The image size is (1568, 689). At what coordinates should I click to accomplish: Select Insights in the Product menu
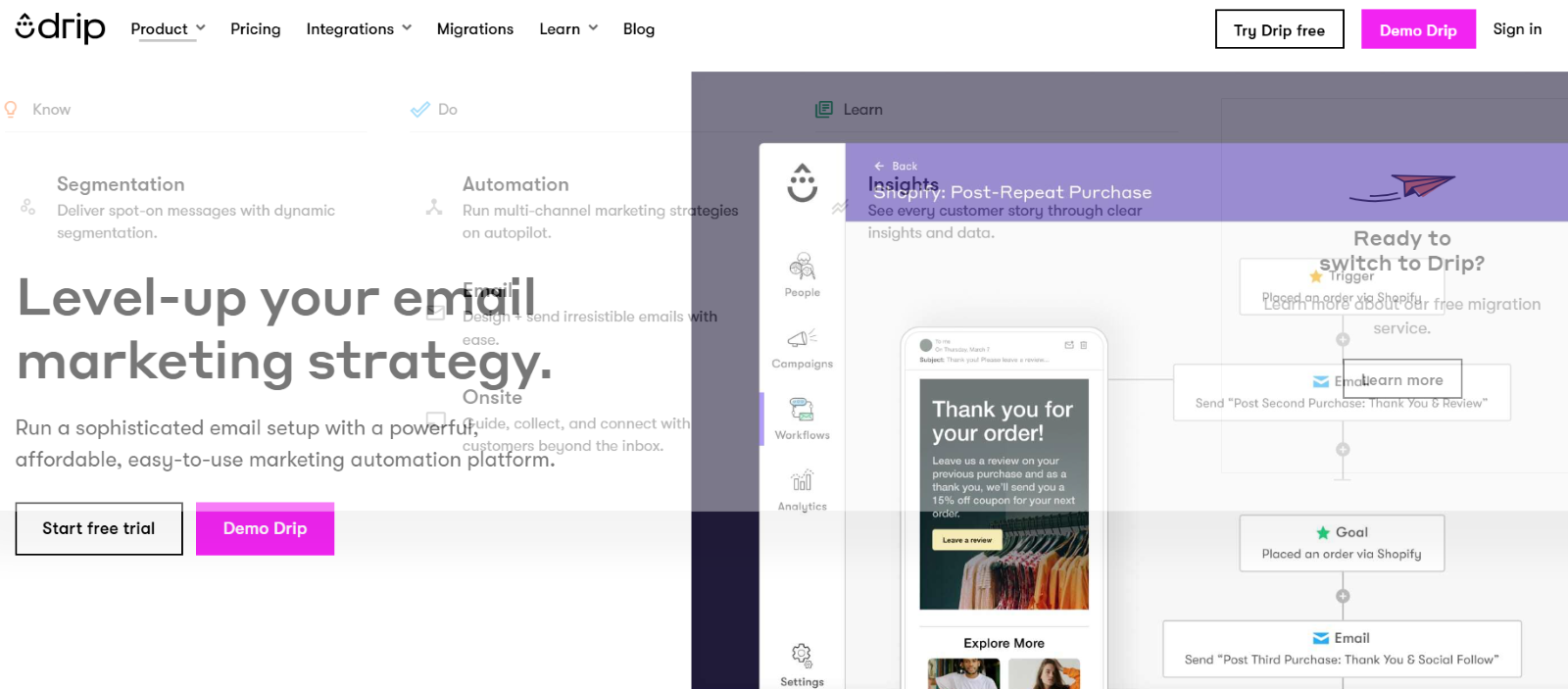click(x=904, y=184)
